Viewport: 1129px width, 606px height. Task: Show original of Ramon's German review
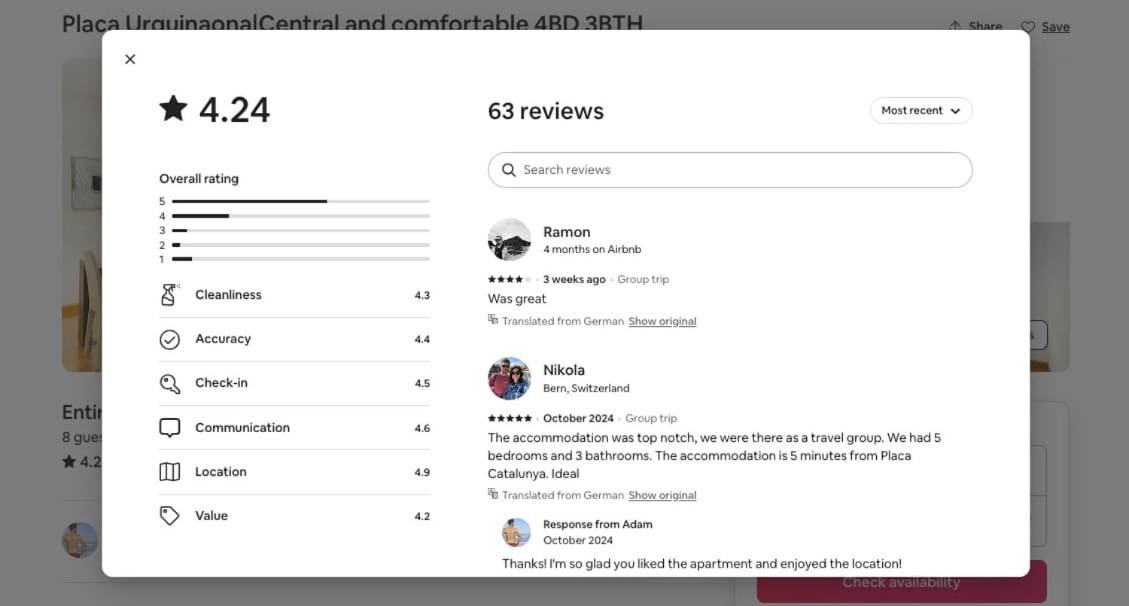662,321
